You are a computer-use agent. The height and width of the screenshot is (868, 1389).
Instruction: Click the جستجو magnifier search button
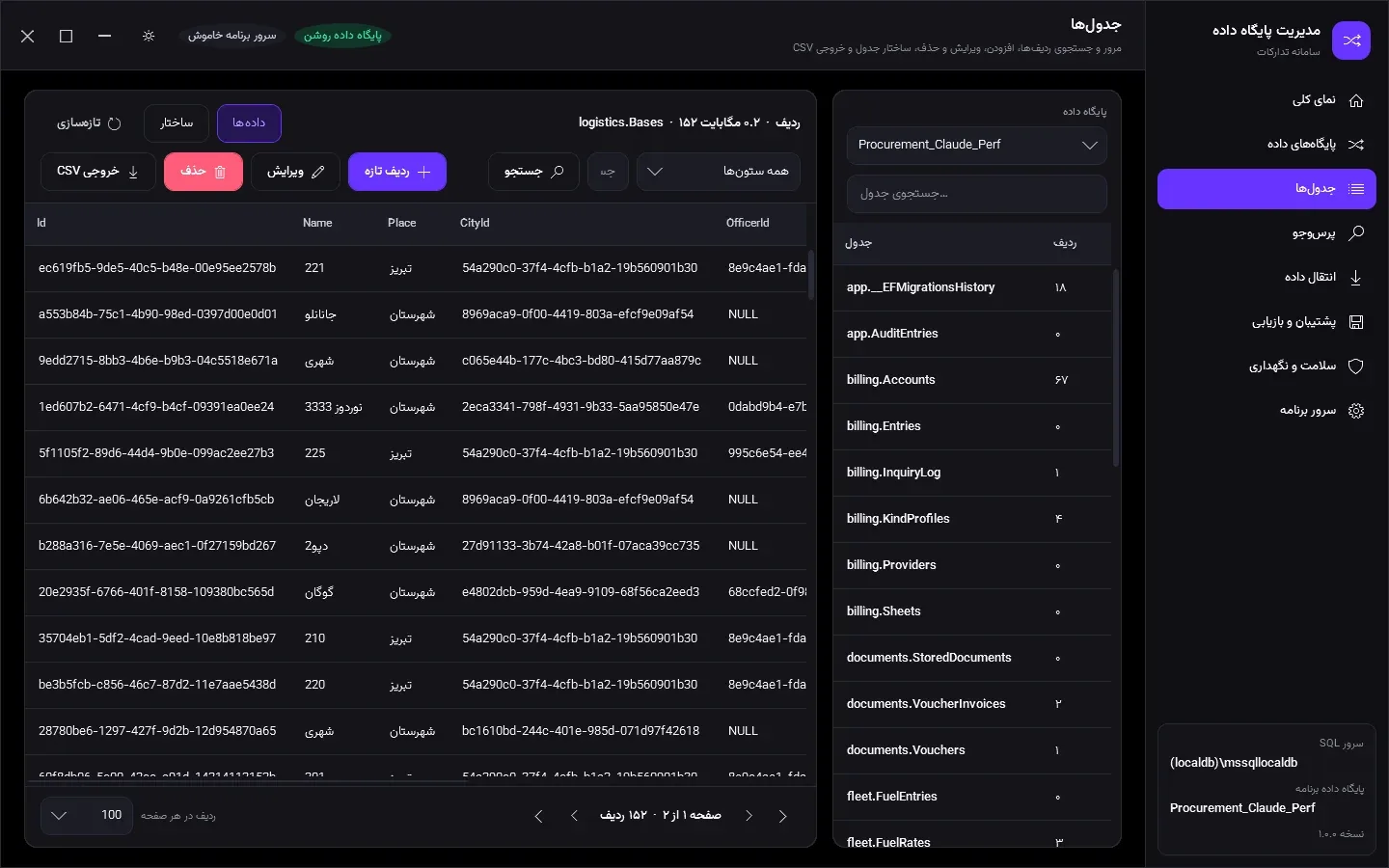[x=533, y=172]
